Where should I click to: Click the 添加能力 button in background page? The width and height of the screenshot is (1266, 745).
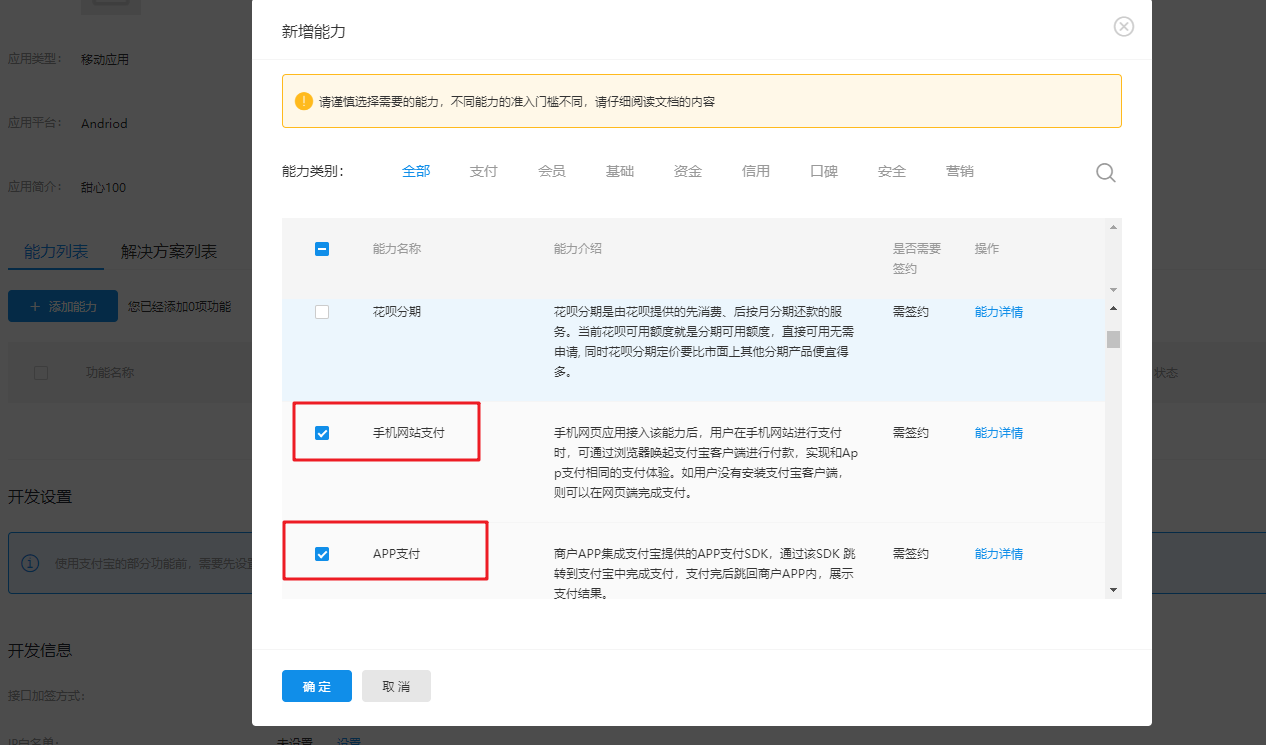click(63, 306)
